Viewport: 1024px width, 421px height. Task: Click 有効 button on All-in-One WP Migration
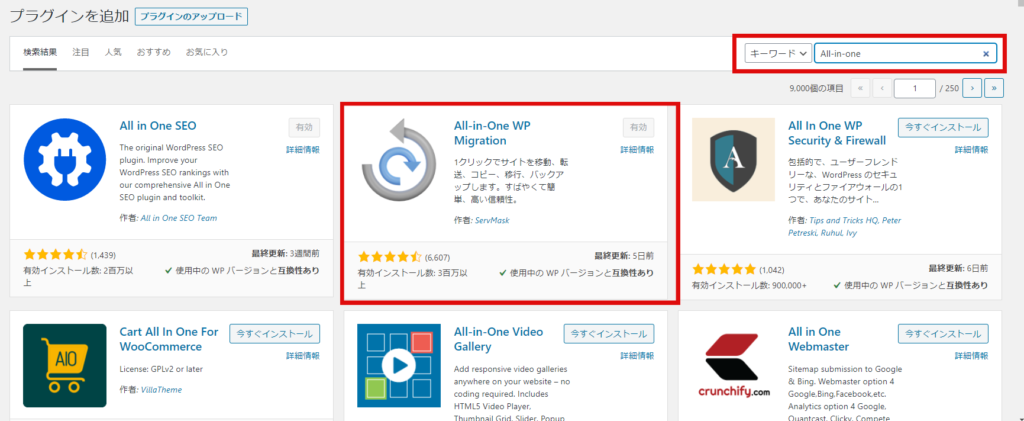[638, 127]
